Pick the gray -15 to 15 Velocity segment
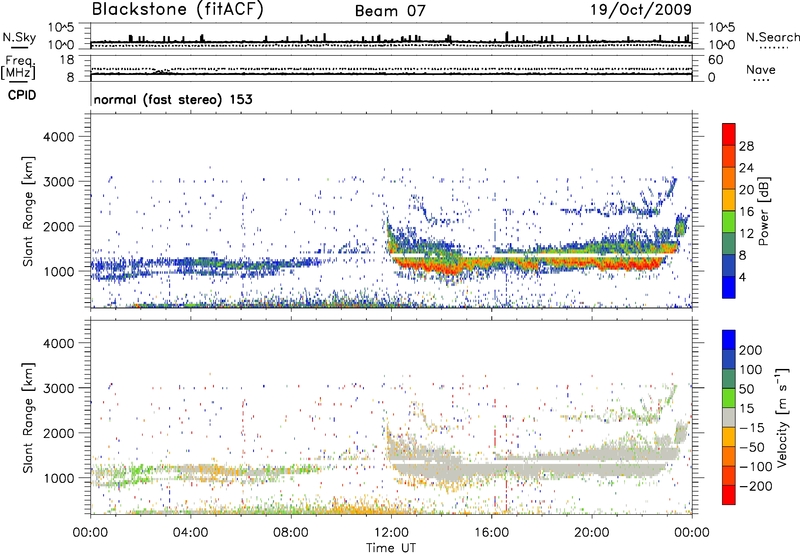 pos(729,418)
